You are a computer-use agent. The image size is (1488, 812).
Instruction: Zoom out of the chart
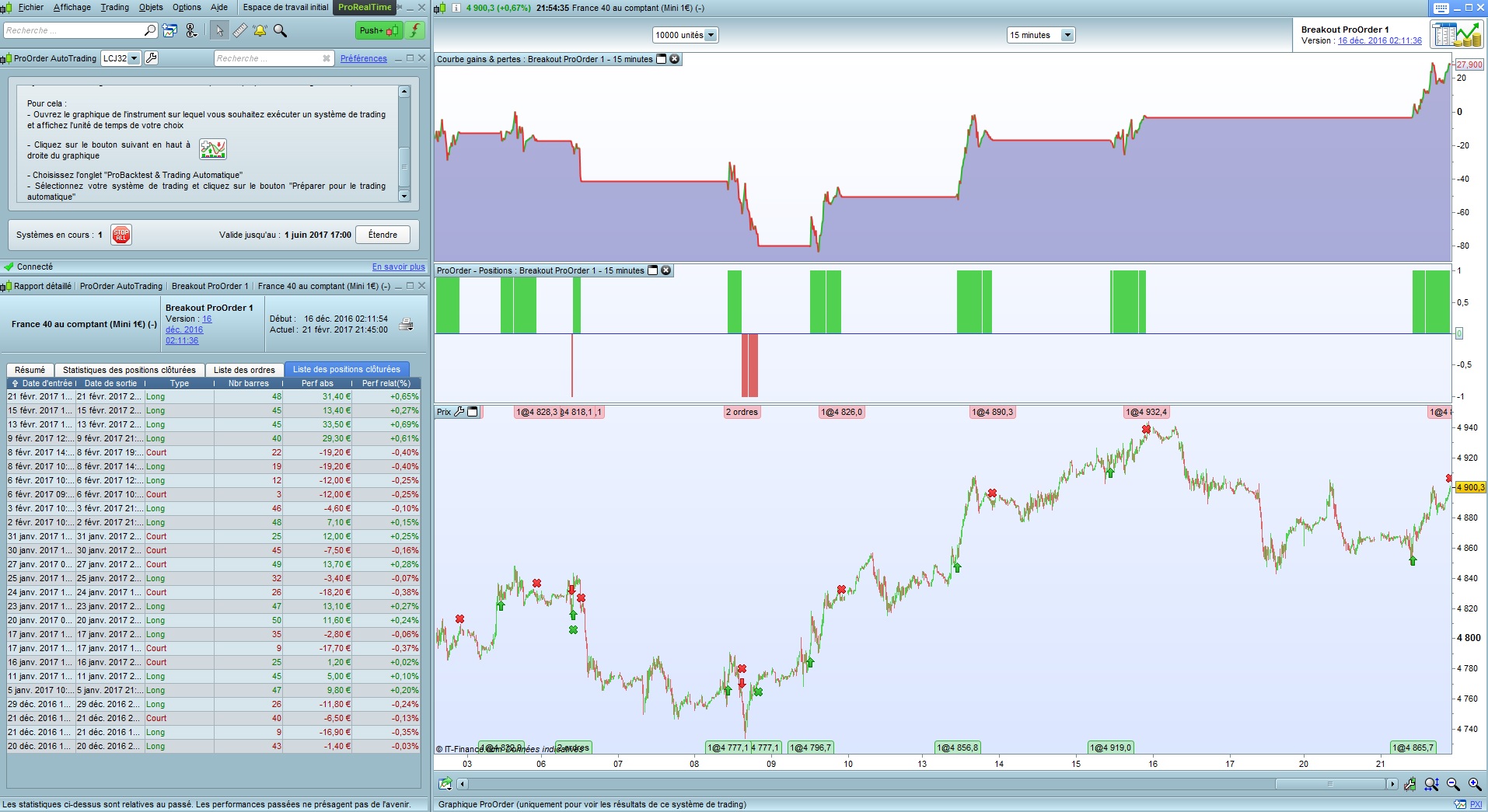[x=1452, y=784]
